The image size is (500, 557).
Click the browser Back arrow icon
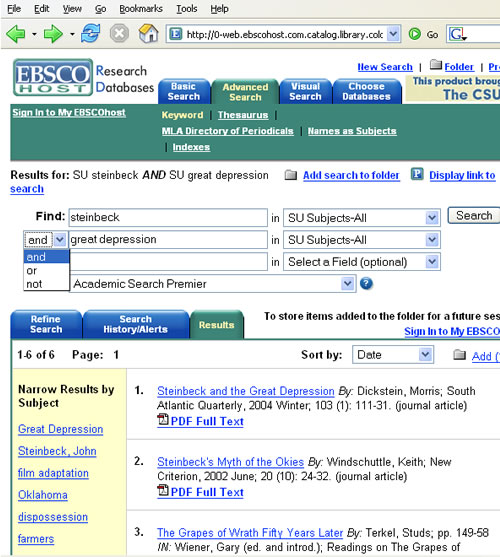(x=16, y=34)
